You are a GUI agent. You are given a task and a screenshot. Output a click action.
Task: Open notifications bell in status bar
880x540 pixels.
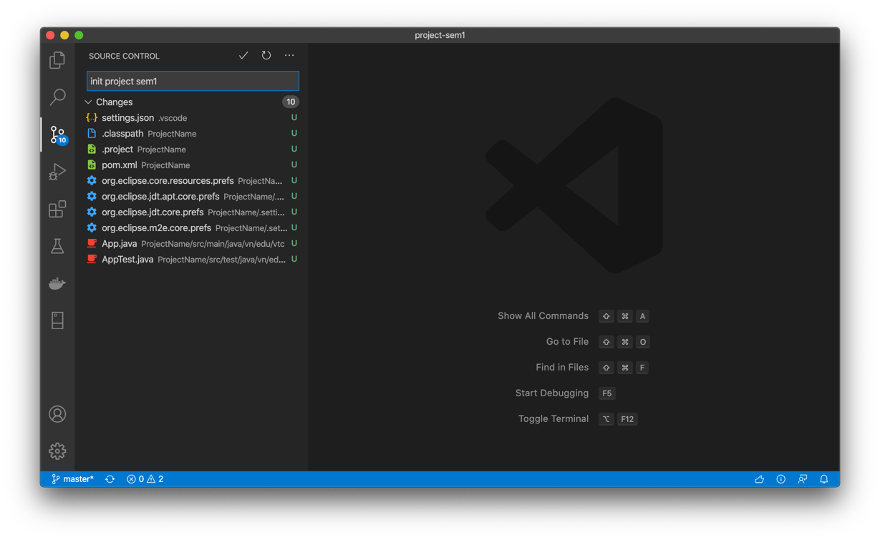coord(824,479)
